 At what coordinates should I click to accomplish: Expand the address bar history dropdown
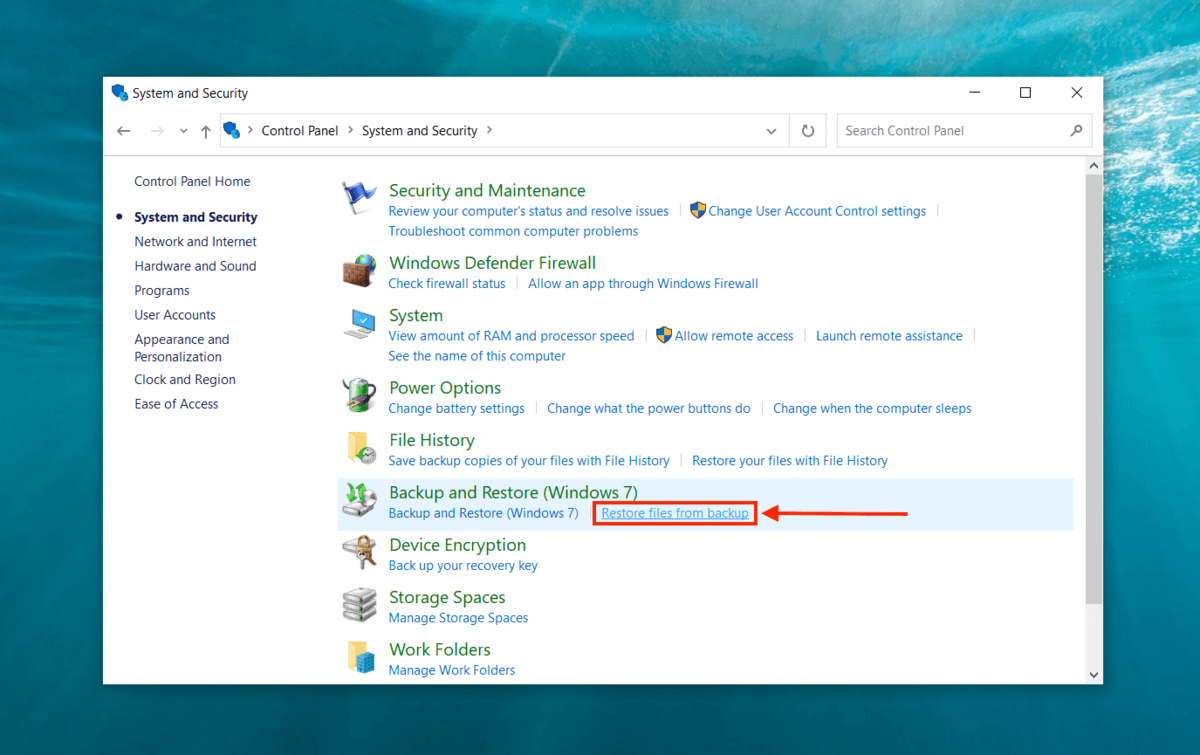coord(771,131)
